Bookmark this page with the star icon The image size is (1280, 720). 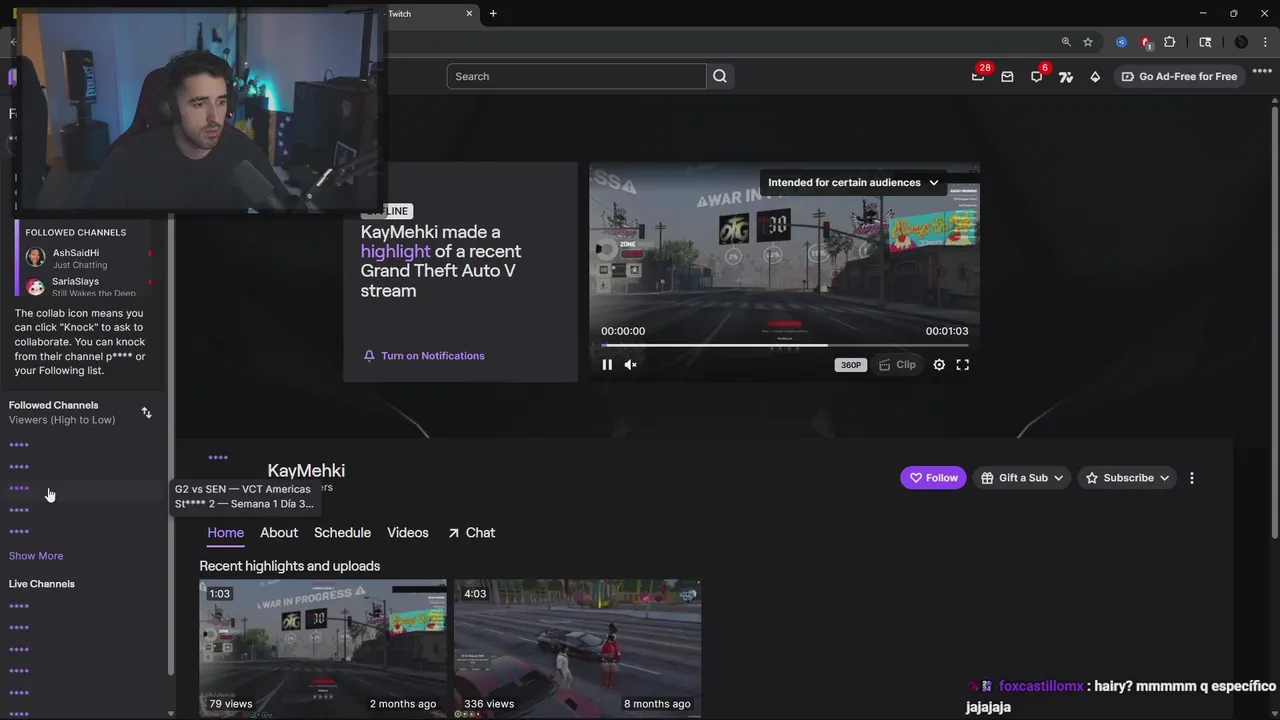(x=1088, y=42)
